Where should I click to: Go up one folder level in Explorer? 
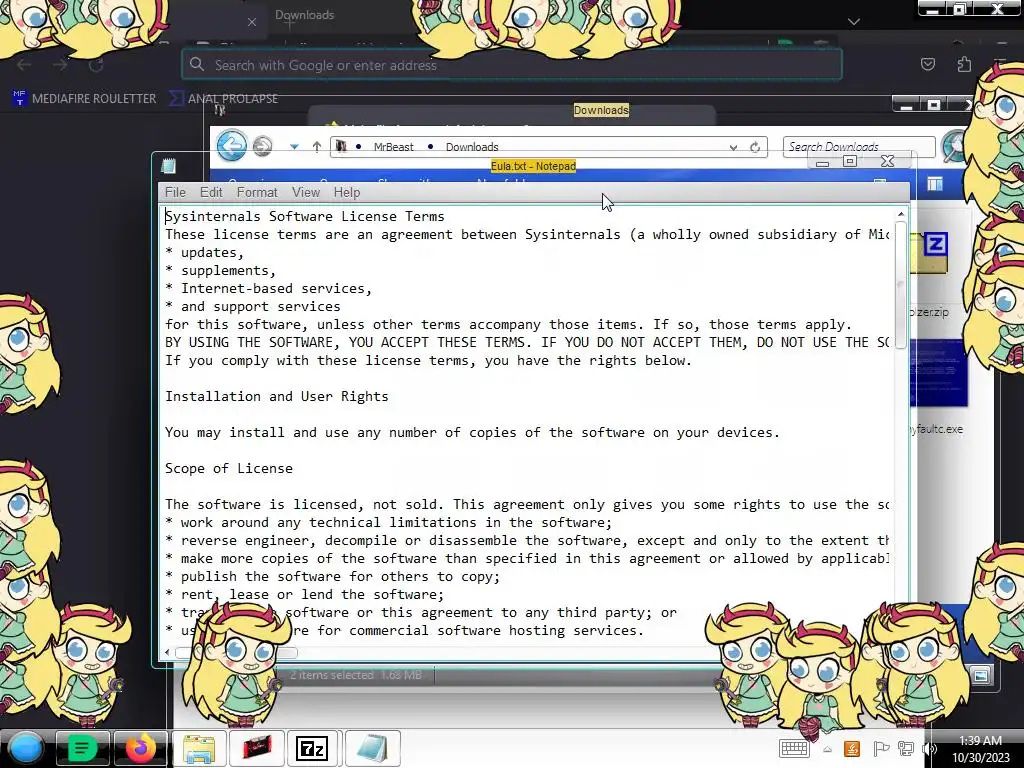(317, 147)
